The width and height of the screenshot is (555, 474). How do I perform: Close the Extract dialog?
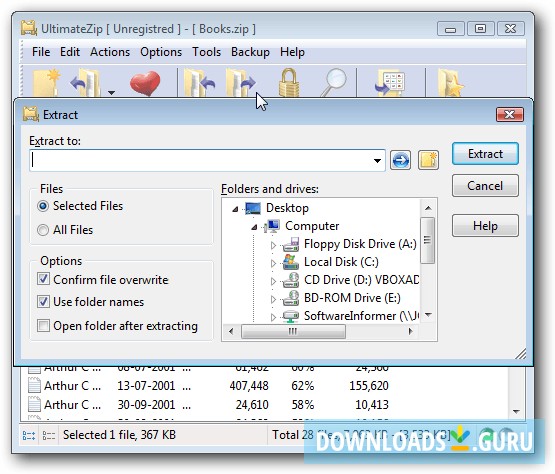pyautogui.click(x=510, y=114)
